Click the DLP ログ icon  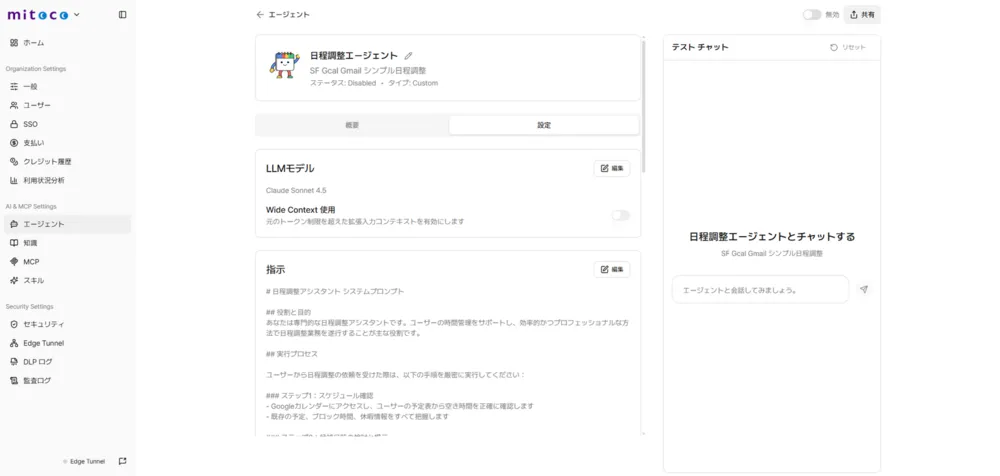click(14, 362)
